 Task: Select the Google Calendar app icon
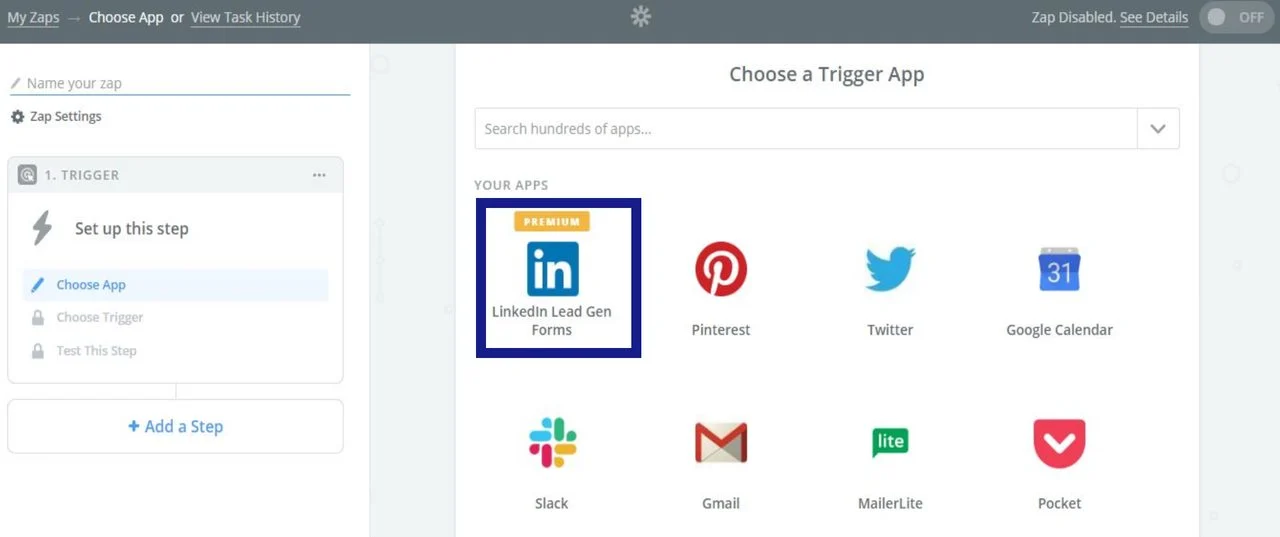coord(1059,269)
